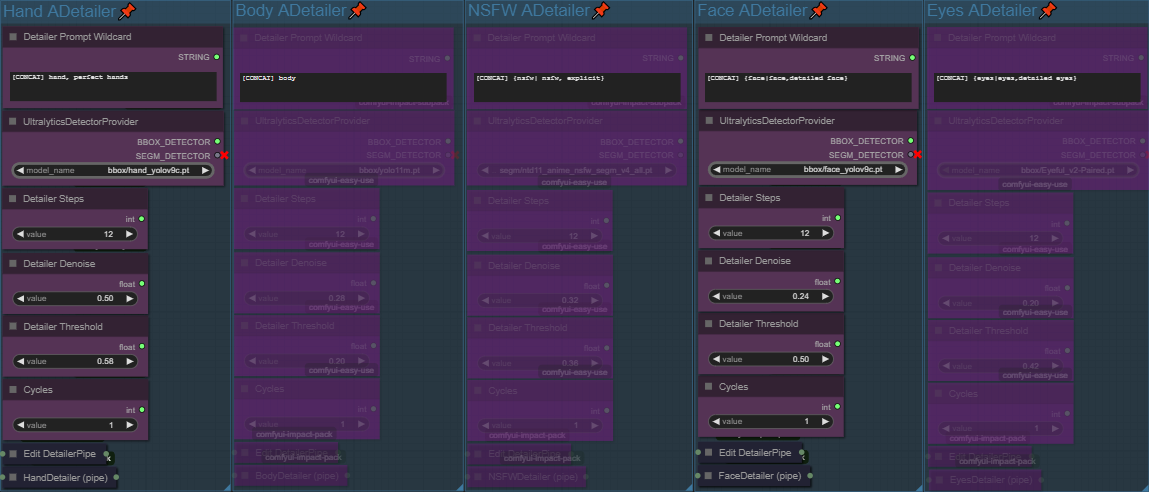Collapse Hand UltralyticsDetectorProvider node
This screenshot has width=1149, height=492.
[x=13, y=122]
